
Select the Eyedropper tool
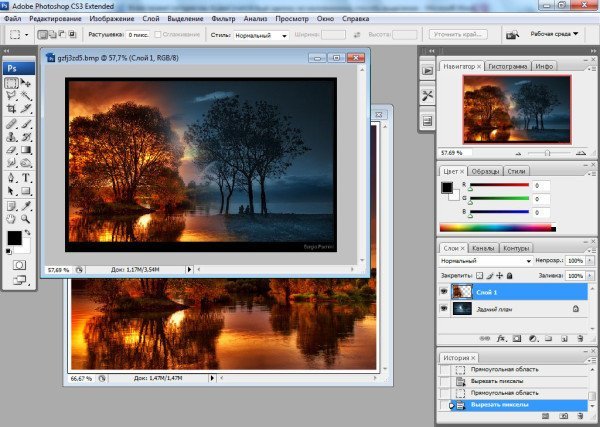click(26, 206)
